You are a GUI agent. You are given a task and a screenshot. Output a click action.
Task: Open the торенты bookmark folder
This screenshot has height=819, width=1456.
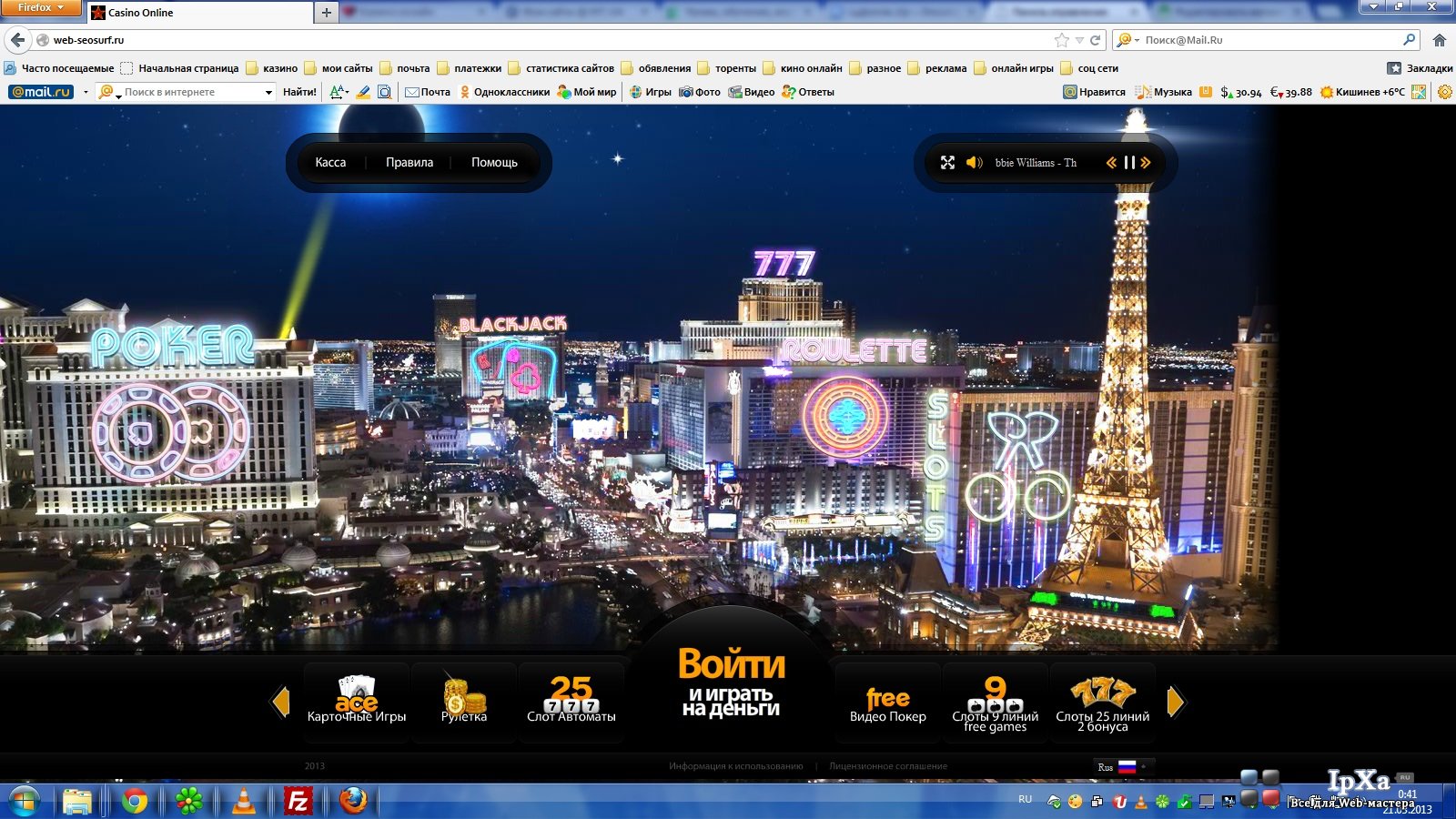click(x=726, y=68)
